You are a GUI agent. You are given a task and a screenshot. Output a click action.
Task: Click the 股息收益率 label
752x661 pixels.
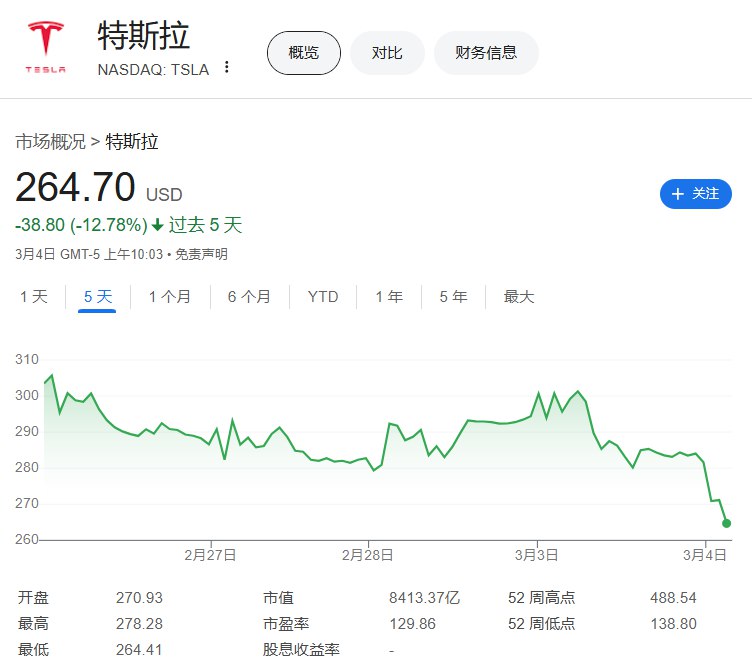(301, 649)
